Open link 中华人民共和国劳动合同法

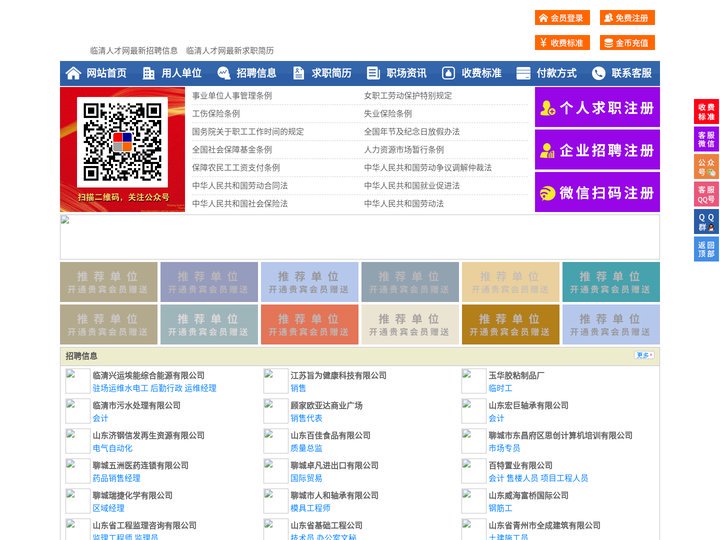(240, 186)
